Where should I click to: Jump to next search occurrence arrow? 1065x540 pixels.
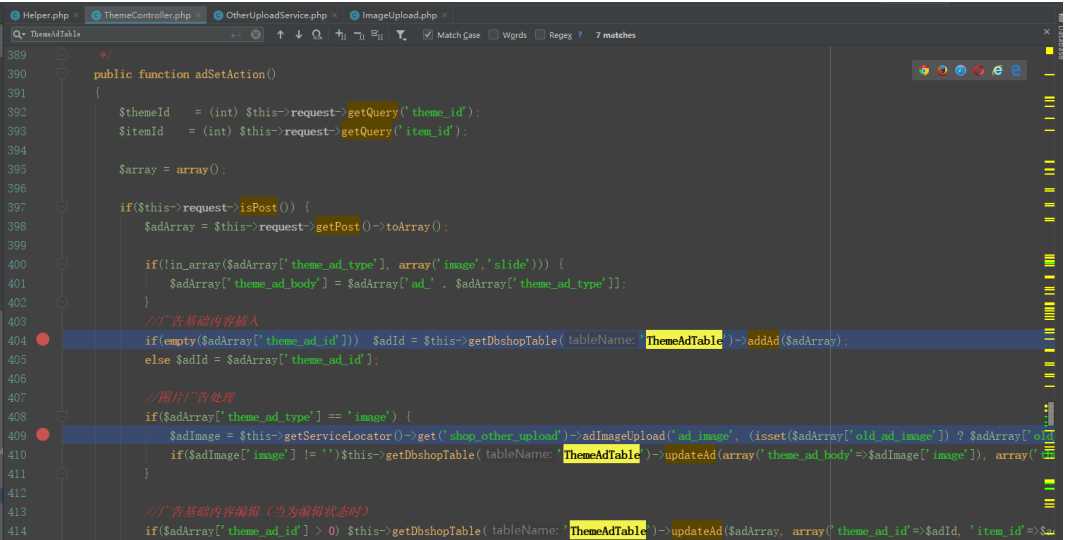tap(298, 35)
